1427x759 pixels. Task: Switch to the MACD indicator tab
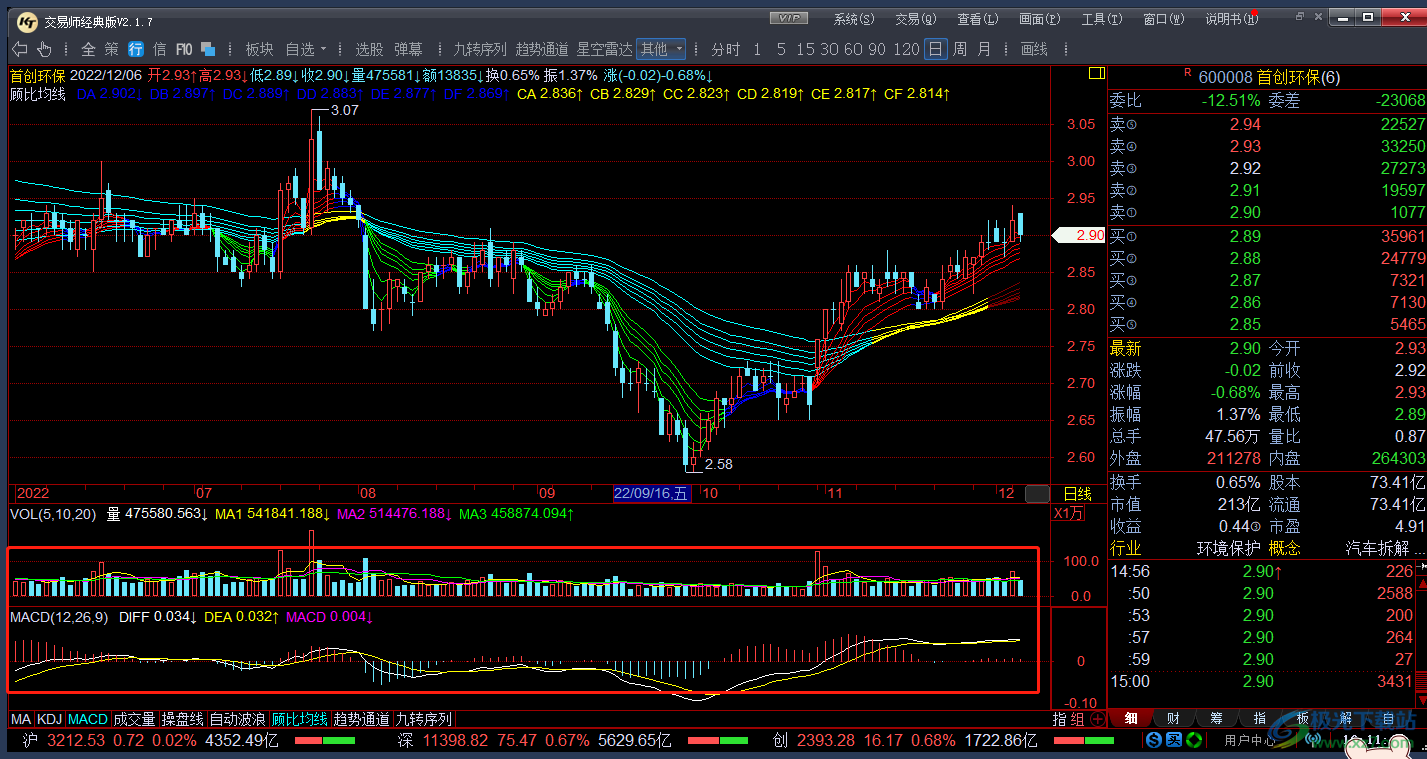point(88,719)
